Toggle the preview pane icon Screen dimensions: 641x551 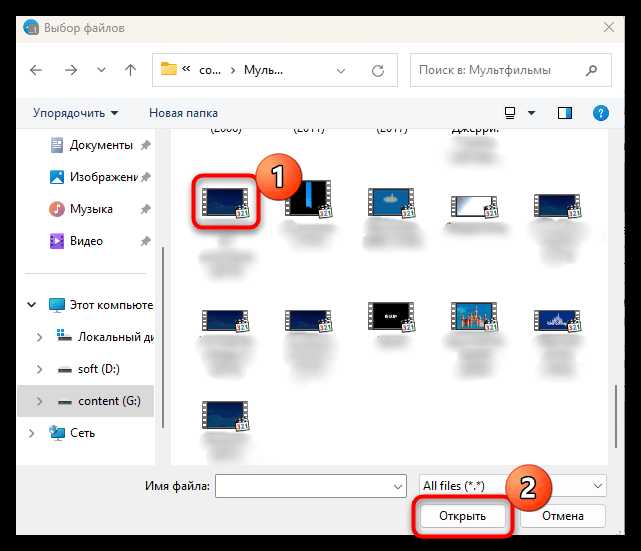[565, 113]
